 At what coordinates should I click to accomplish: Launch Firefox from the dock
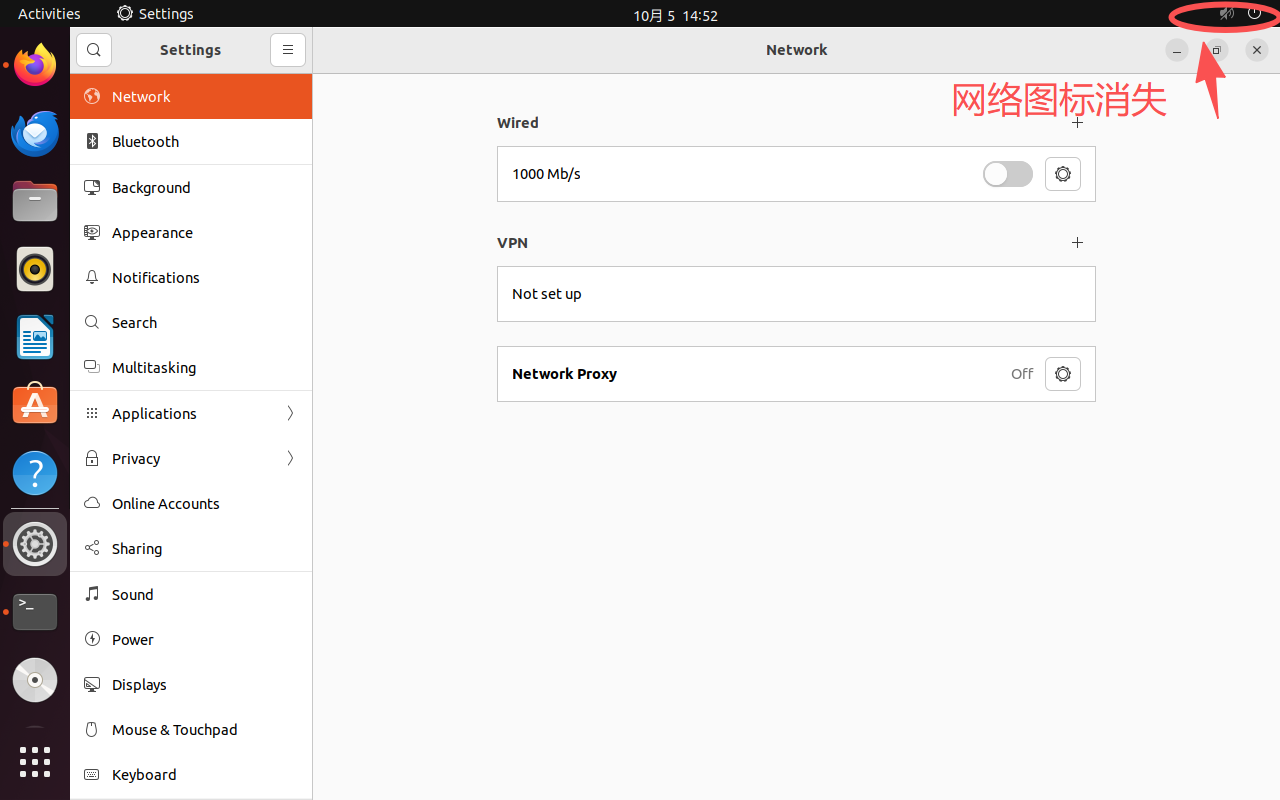click(35, 65)
